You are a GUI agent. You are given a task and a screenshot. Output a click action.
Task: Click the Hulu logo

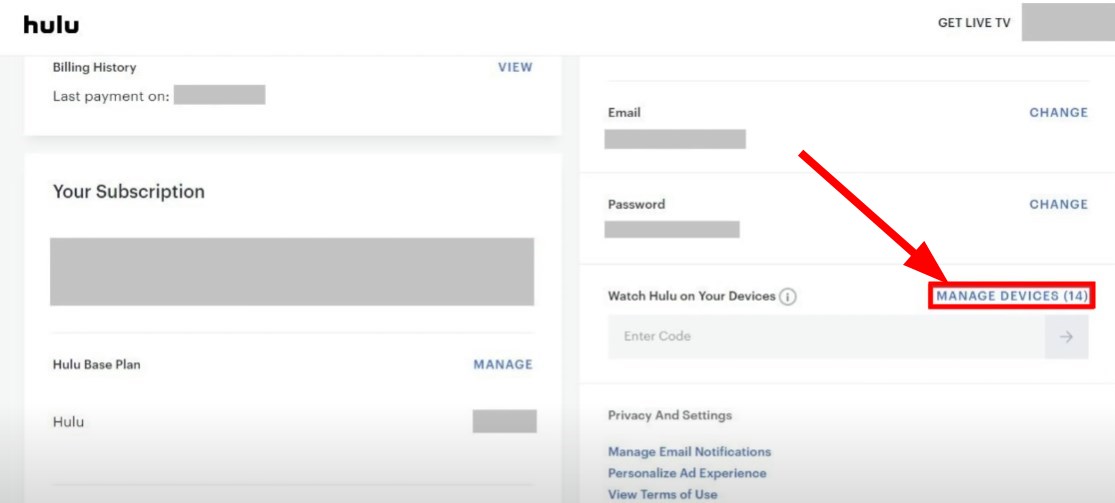[x=51, y=24]
